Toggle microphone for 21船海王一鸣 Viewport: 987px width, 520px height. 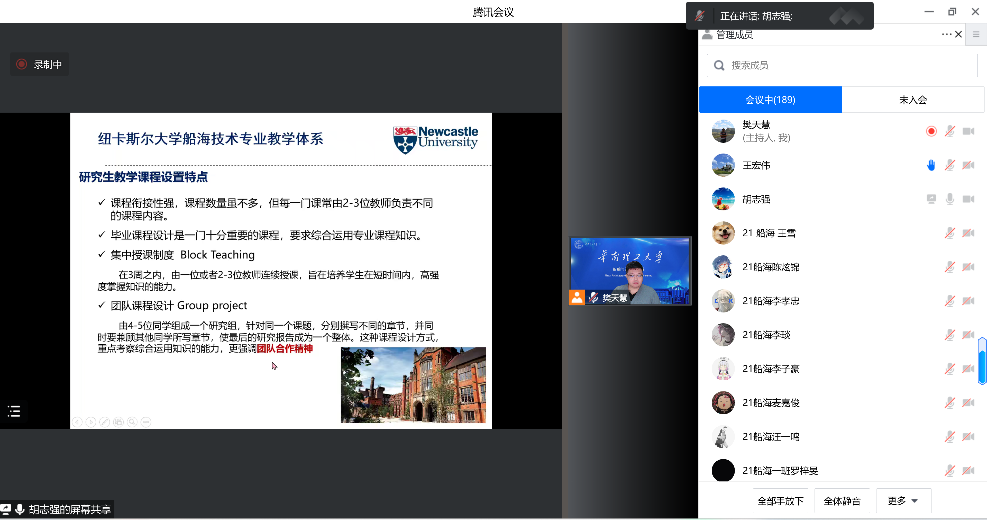click(x=949, y=437)
